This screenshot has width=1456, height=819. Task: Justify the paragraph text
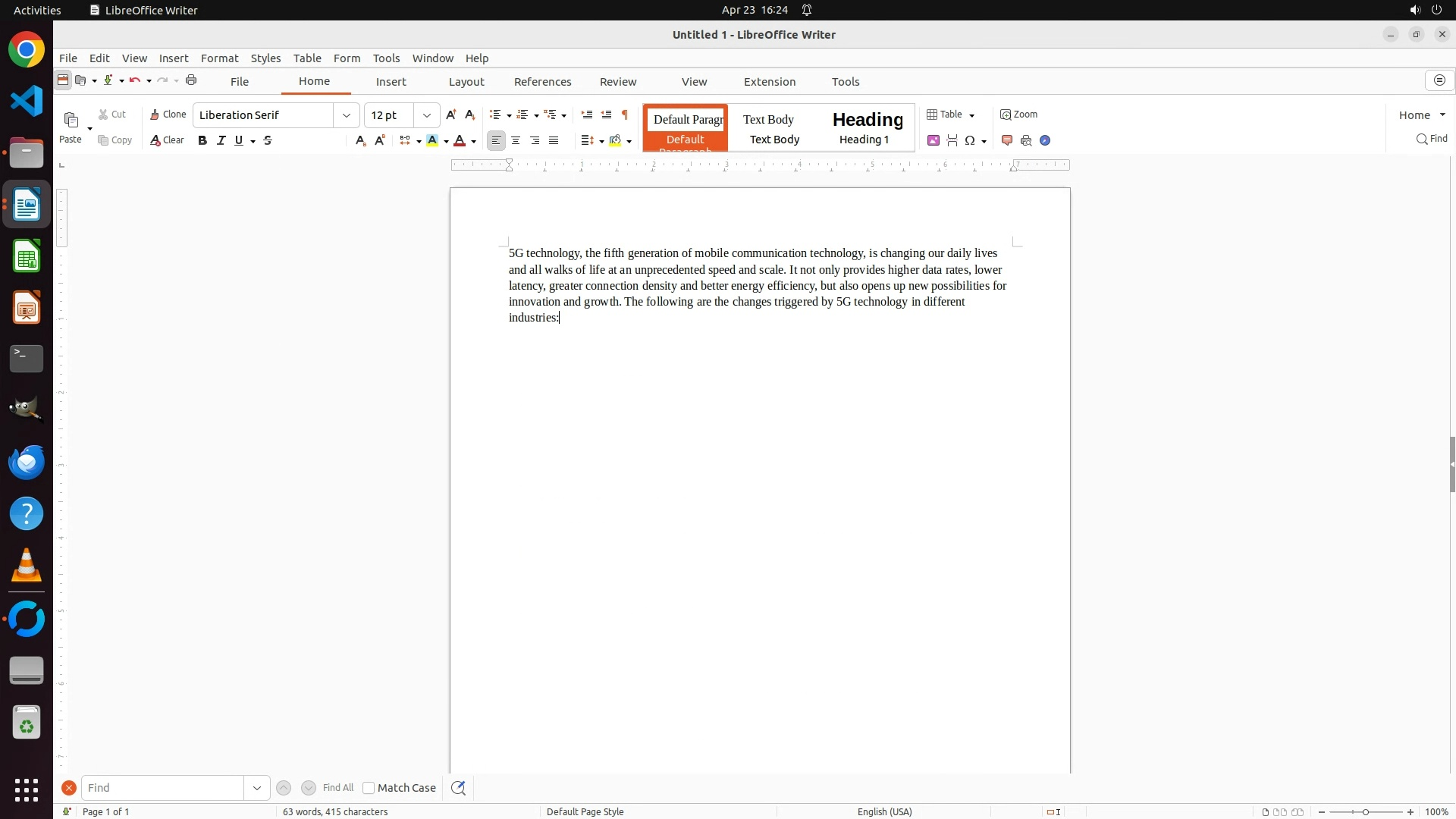[x=554, y=140]
